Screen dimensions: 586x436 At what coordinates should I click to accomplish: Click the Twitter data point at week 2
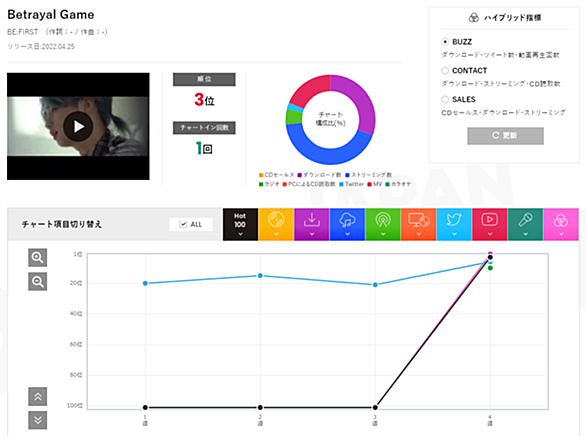tap(260, 276)
